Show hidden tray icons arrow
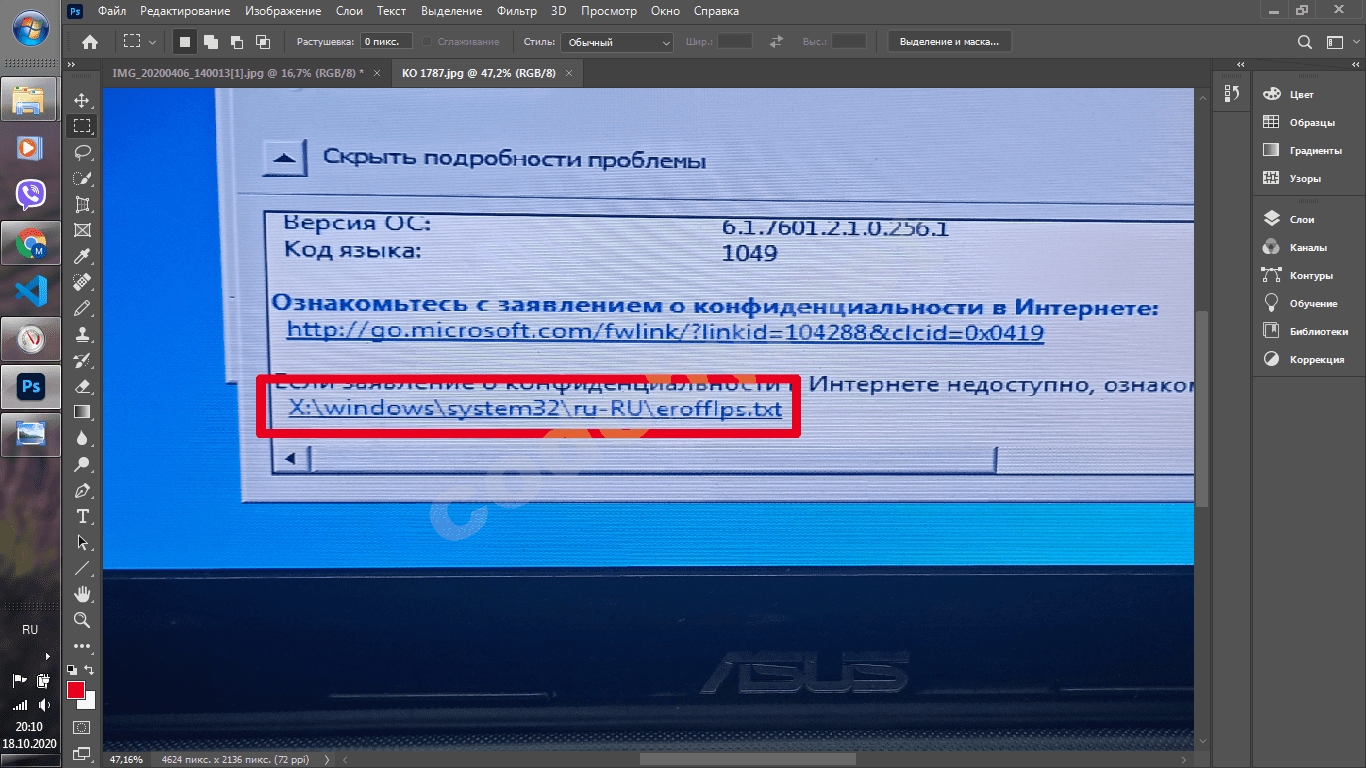This screenshot has height=768, width=1366. click(47, 656)
